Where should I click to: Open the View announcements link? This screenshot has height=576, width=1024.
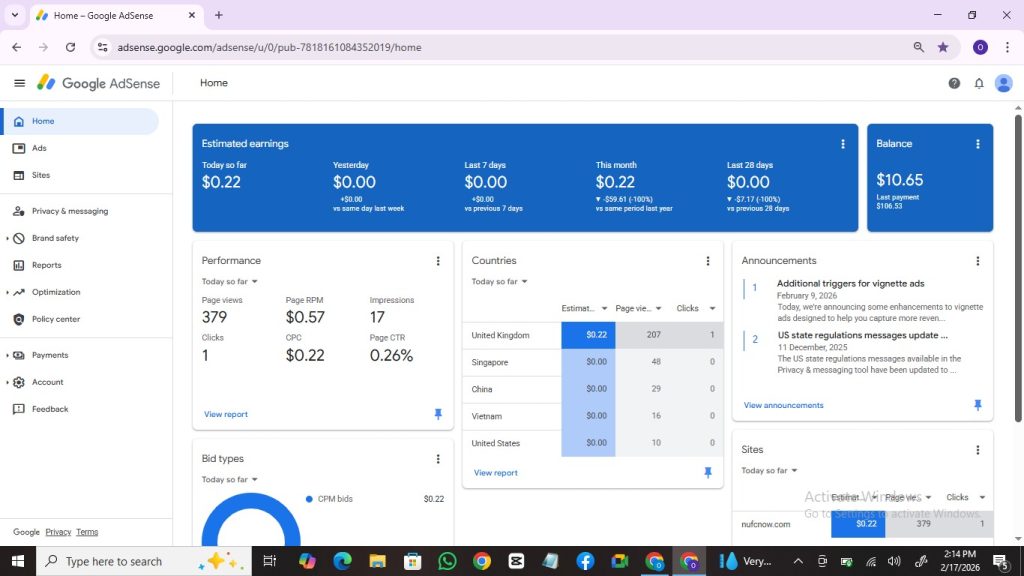coord(783,405)
